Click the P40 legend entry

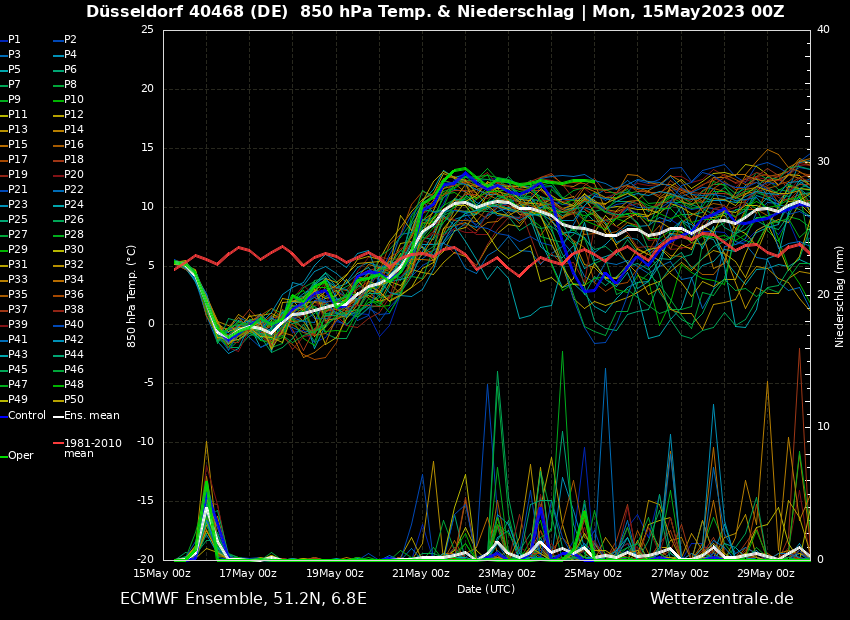pos(74,325)
